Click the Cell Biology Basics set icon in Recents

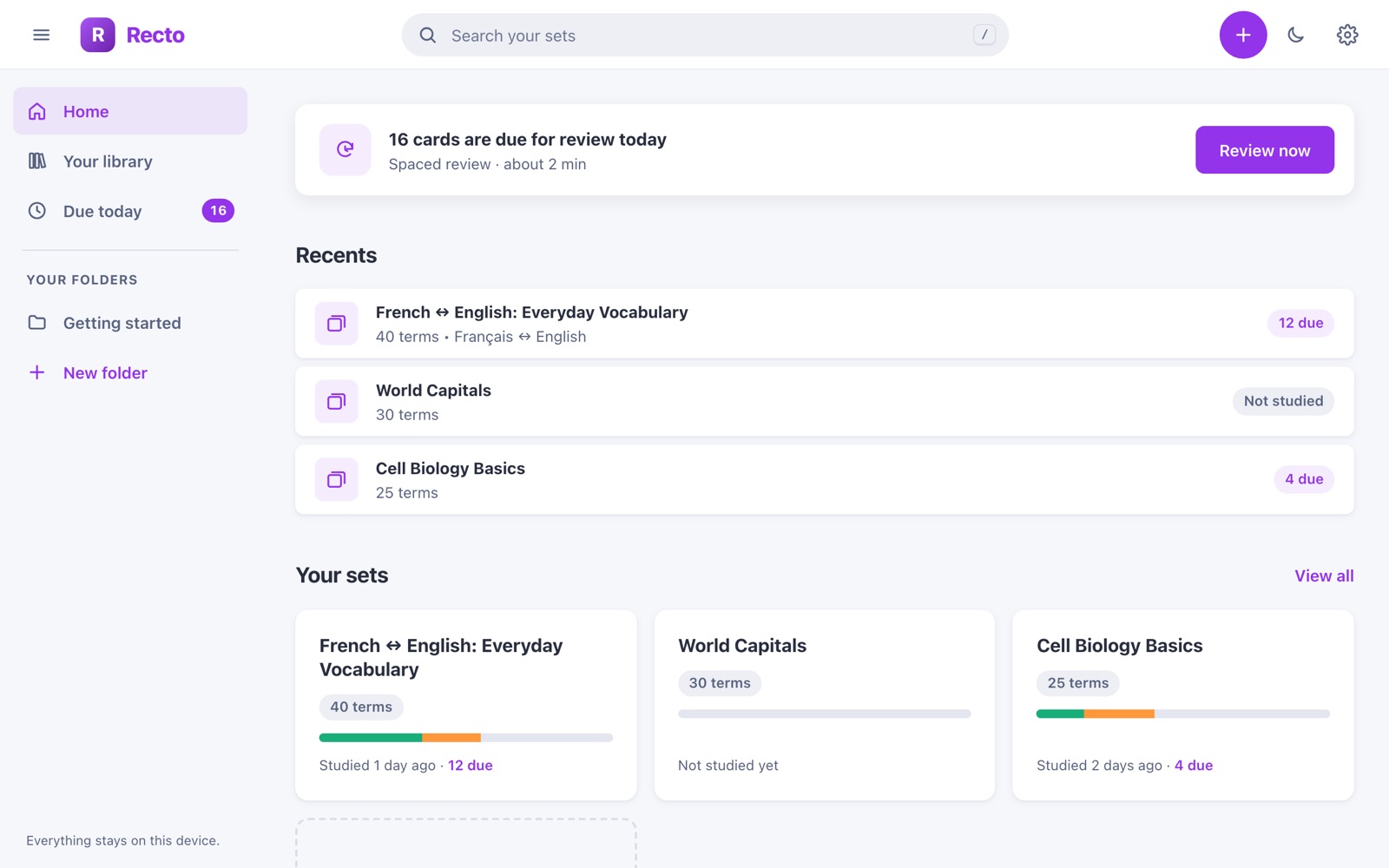pyautogui.click(x=336, y=479)
